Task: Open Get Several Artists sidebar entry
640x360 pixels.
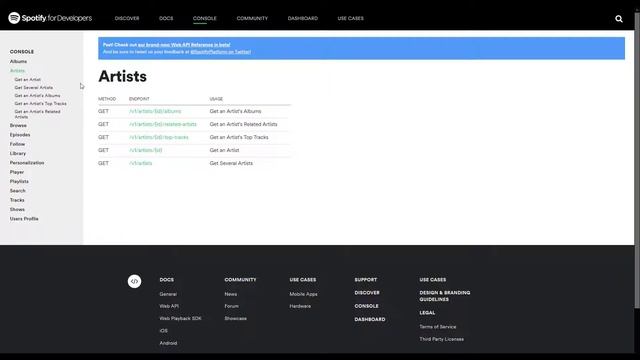Action: 33,87
